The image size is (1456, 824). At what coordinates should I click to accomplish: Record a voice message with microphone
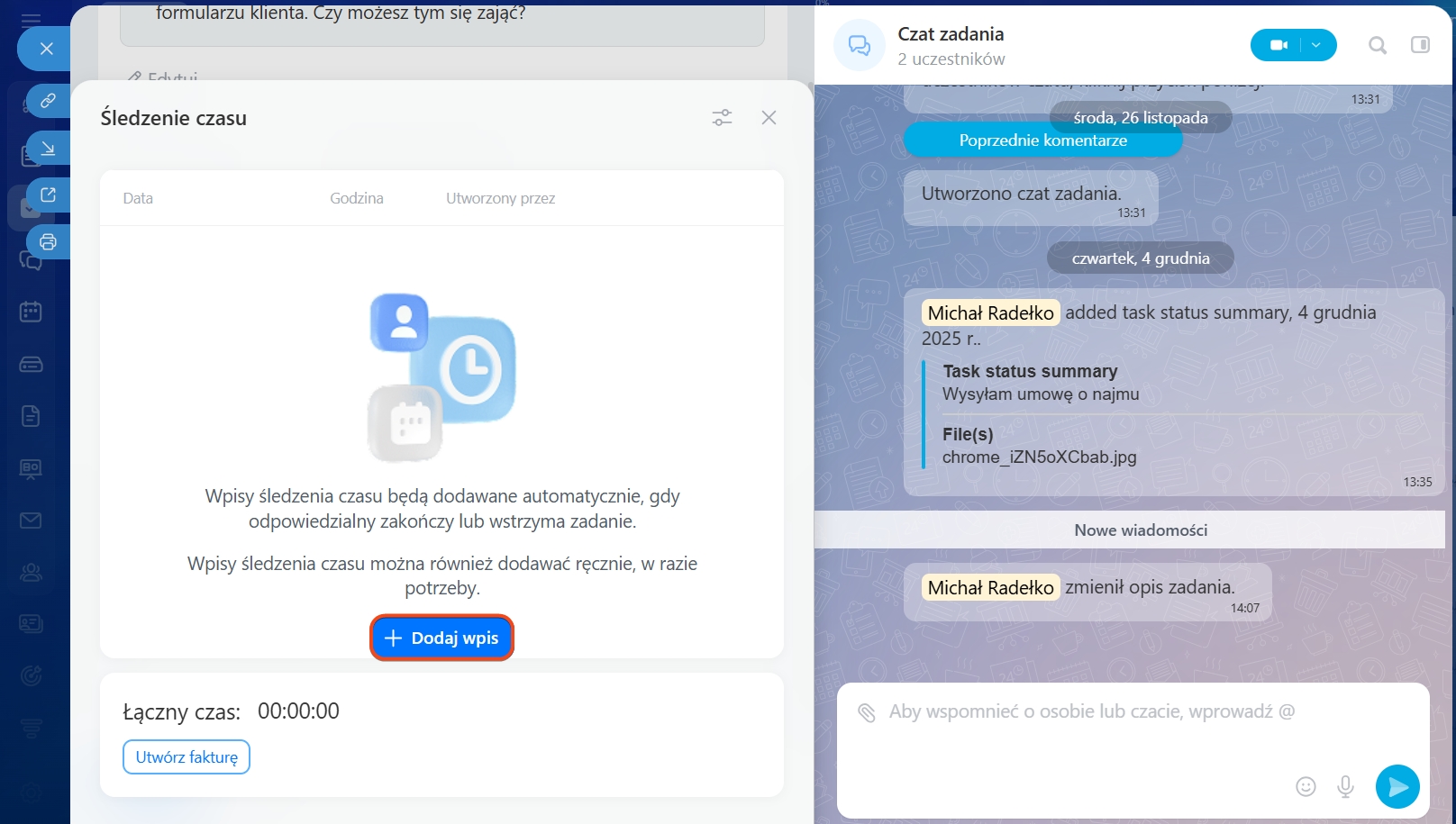pyautogui.click(x=1345, y=786)
